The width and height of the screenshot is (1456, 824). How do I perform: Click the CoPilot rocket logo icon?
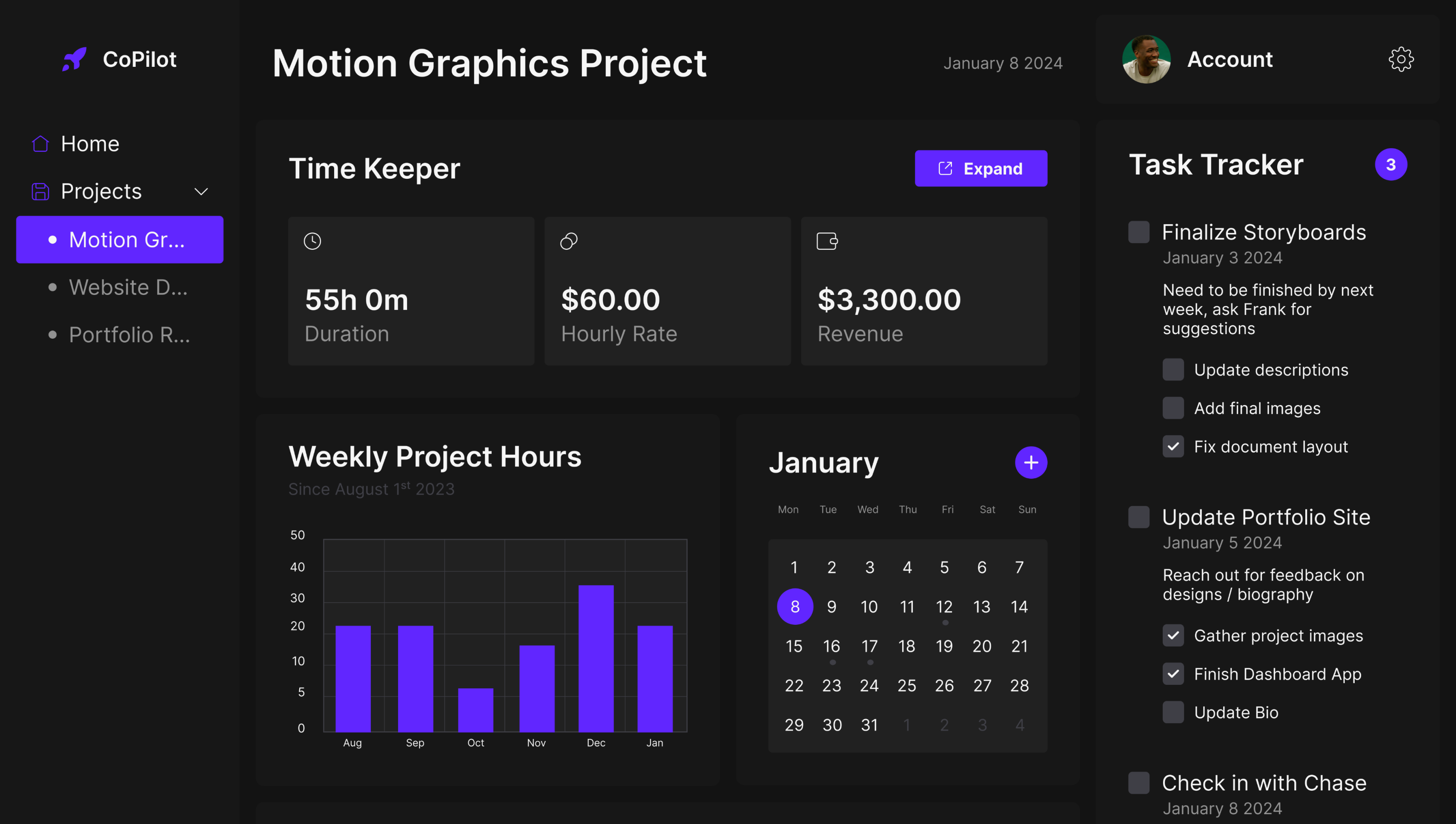point(74,59)
